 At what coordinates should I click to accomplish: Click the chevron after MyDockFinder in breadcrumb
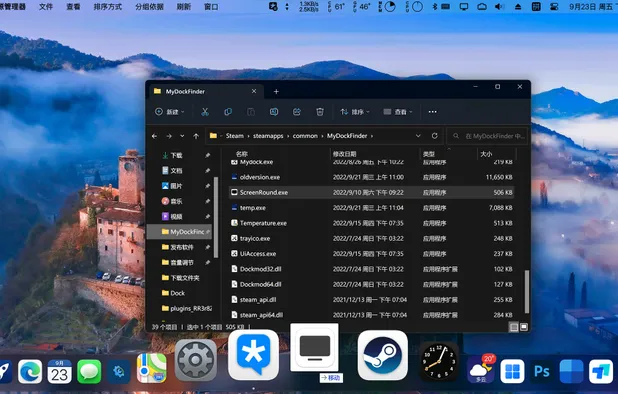tap(372, 136)
